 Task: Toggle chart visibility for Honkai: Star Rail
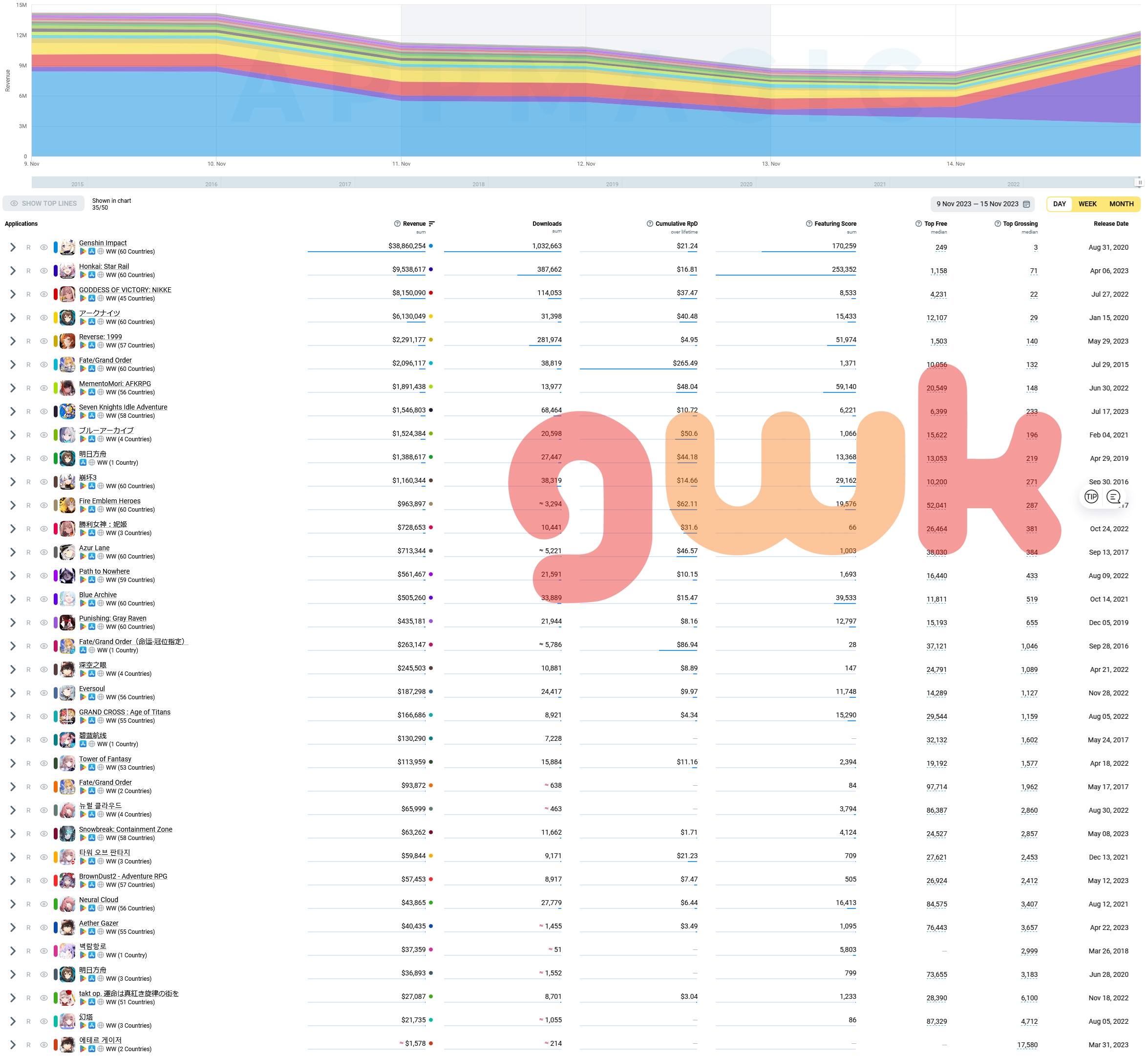coord(44,271)
